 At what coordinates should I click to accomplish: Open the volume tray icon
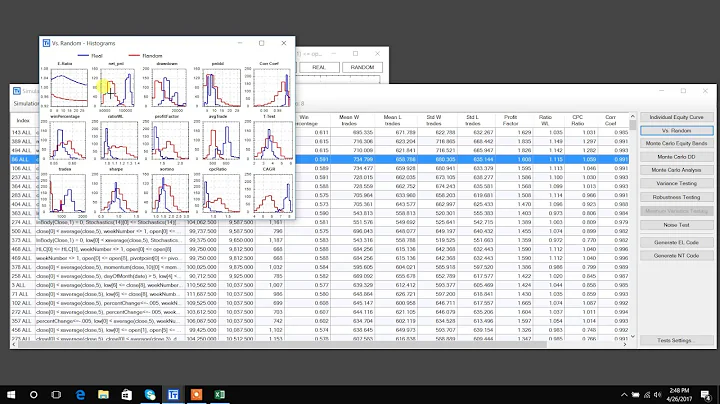coord(658,395)
